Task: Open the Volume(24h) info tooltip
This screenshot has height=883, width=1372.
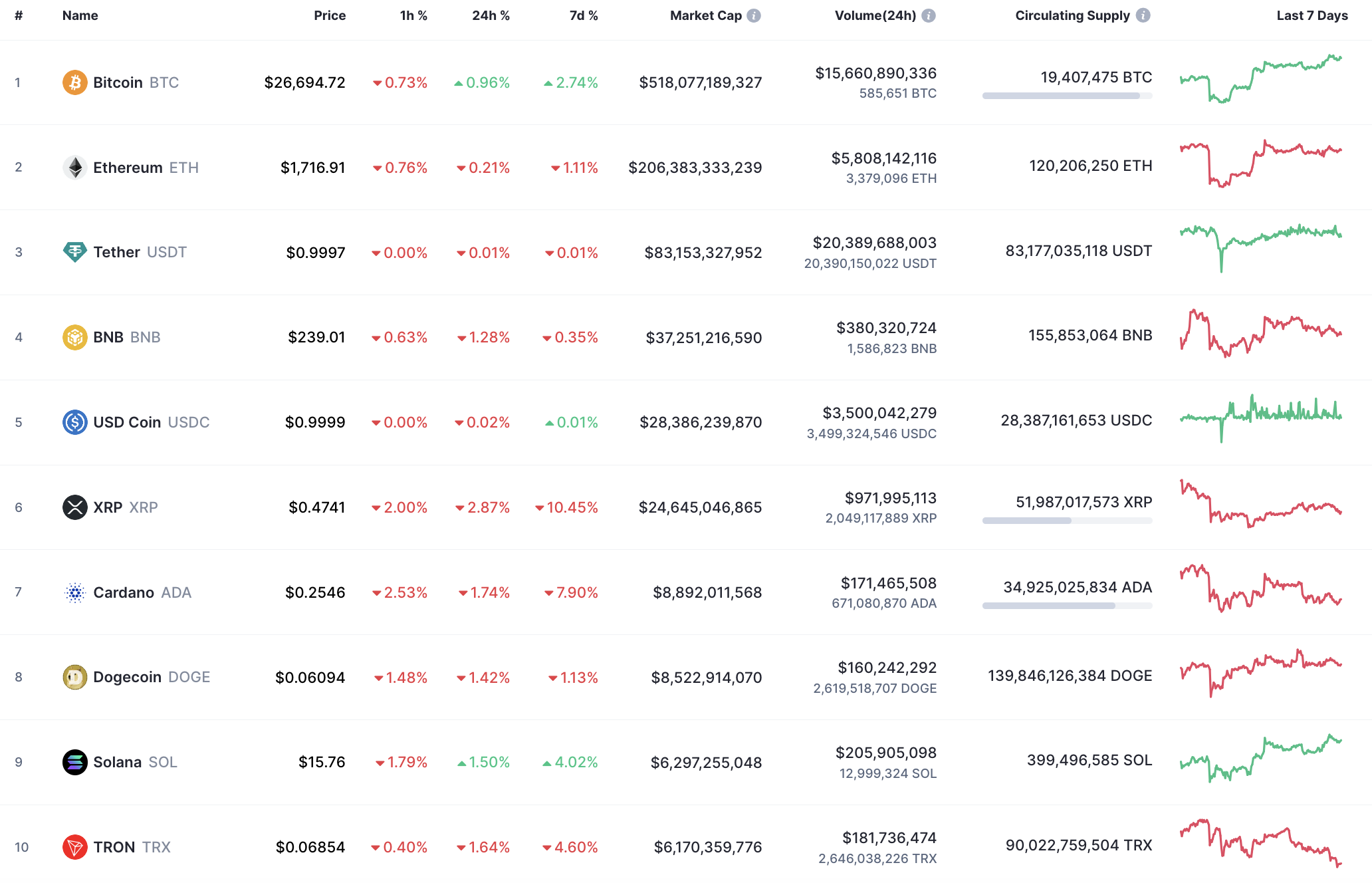Action: (930, 15)
